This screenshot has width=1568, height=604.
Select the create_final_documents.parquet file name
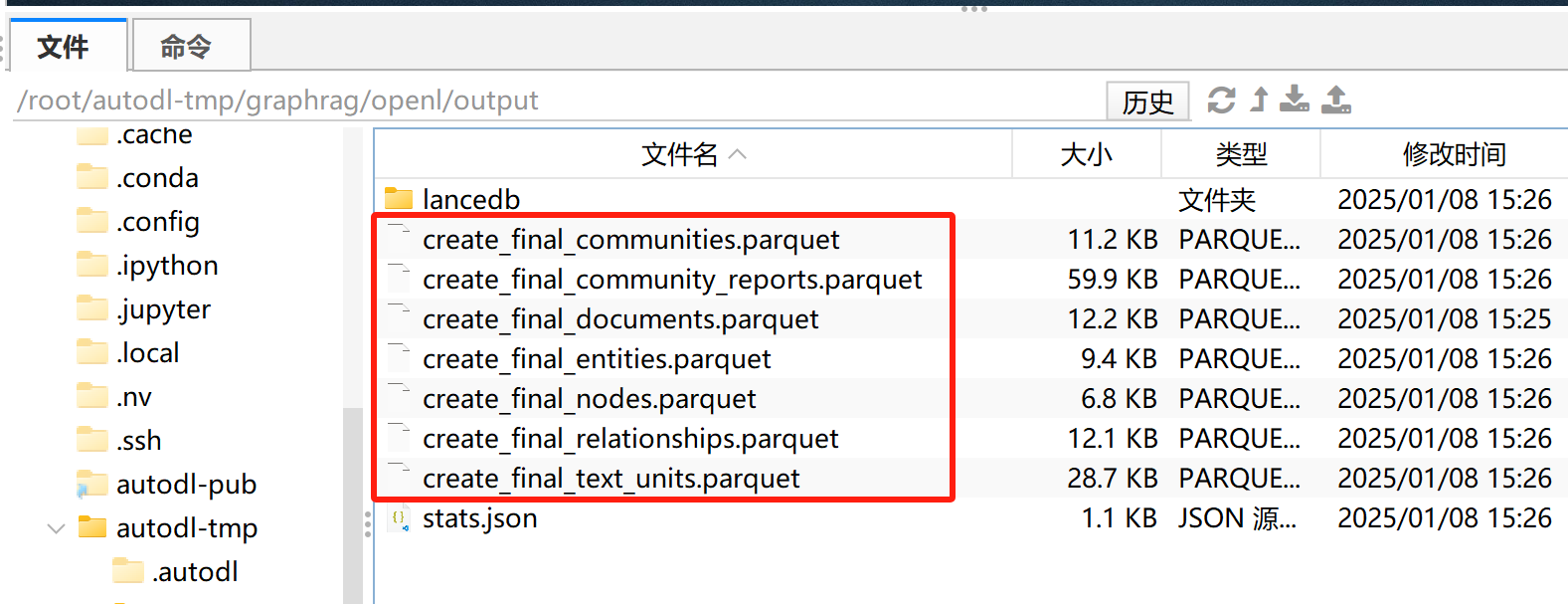[x=620, y=319]
